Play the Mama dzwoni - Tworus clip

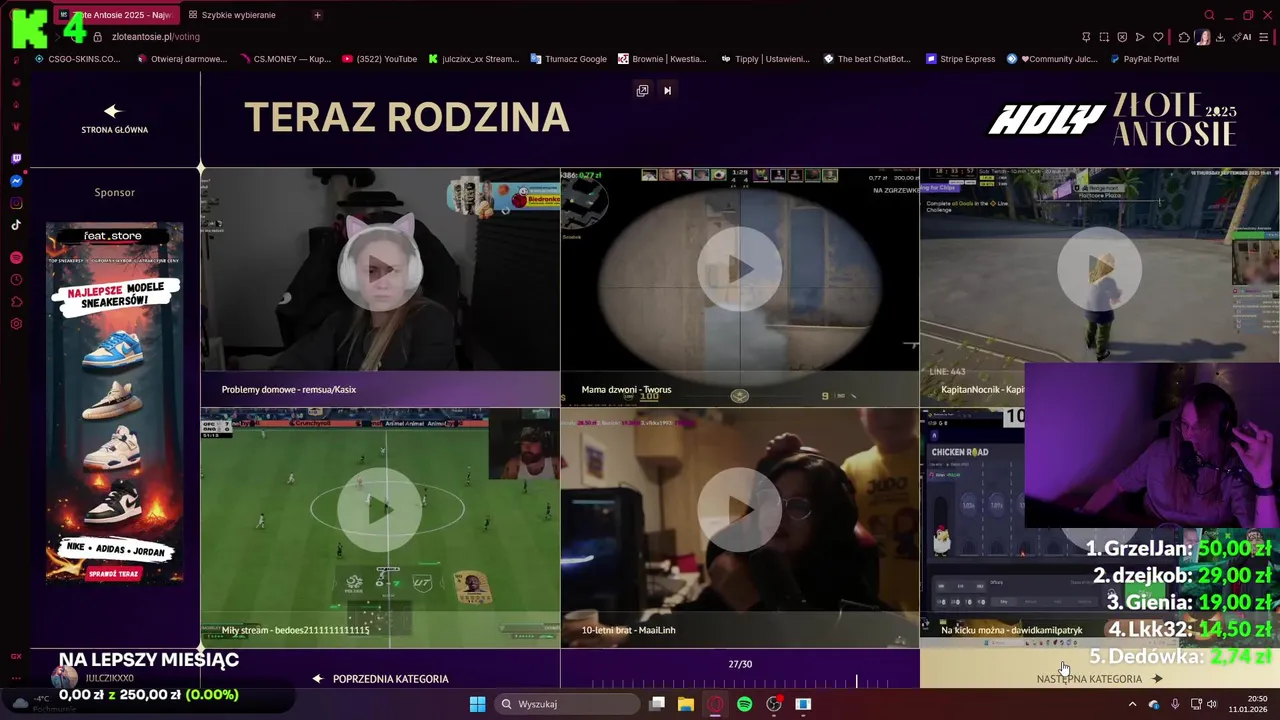(x=740, y=269)
